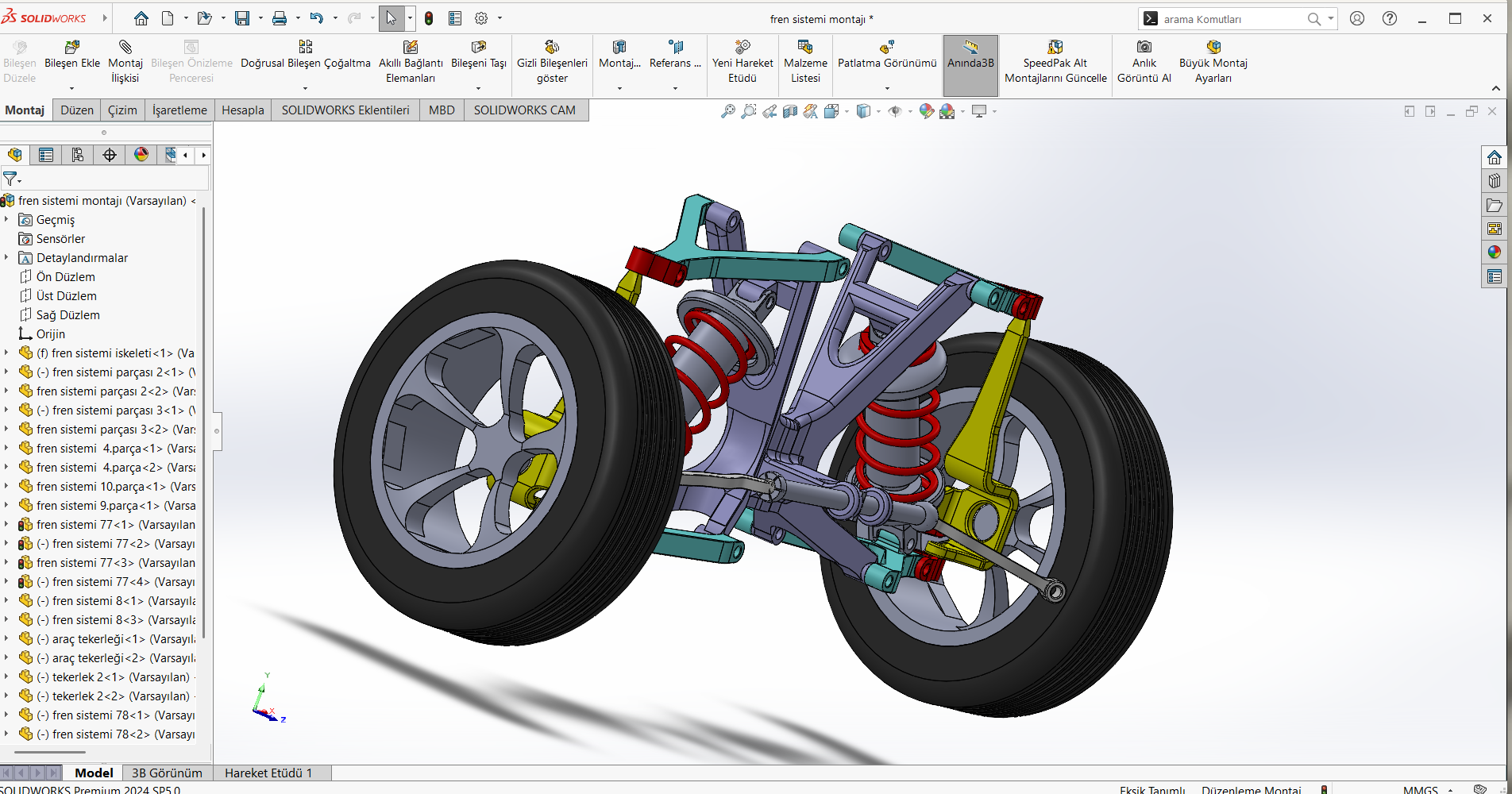The width and height of the screenshot is (1512, 794).
Task: Click the Zoom to Area icon
Action: (x=748, y=111)
